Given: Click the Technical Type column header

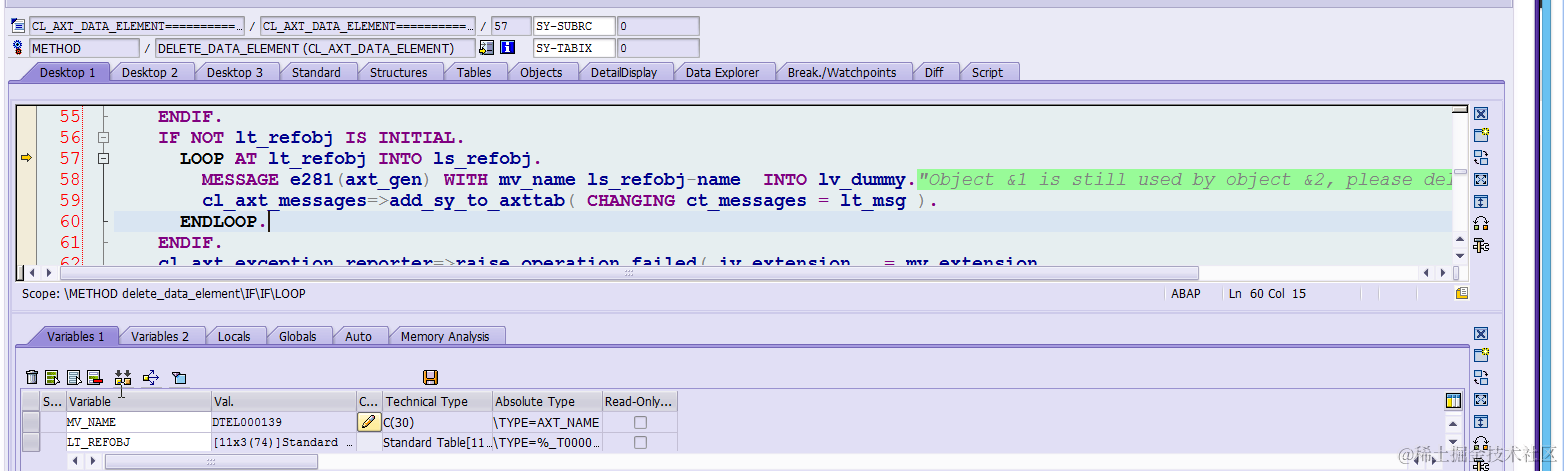Looking at the screenshot, I should click(x=437, y=401).
